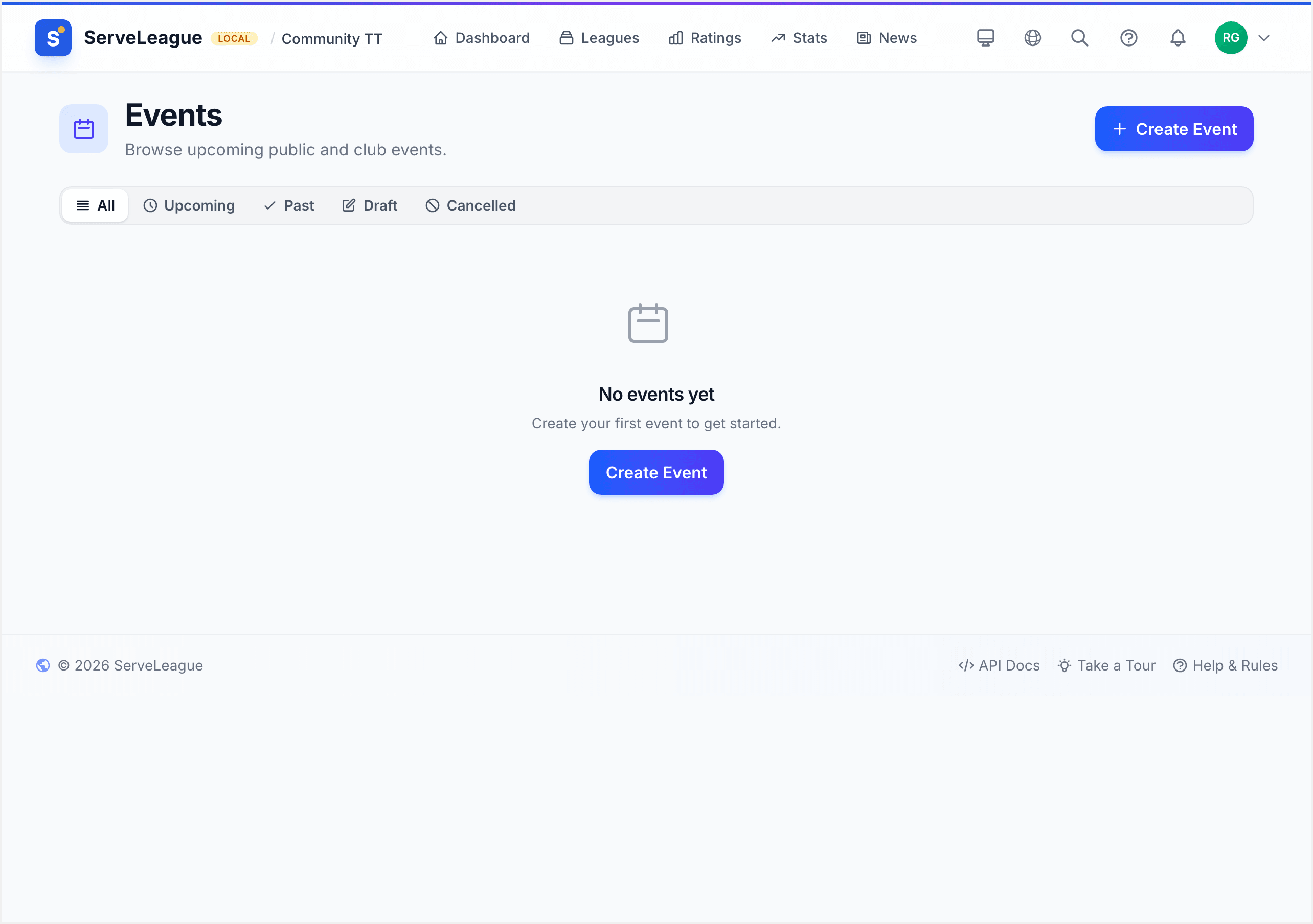Open Ratings in the top navigation
Screen dimensions: 1313x924
(x=705, y=38)
